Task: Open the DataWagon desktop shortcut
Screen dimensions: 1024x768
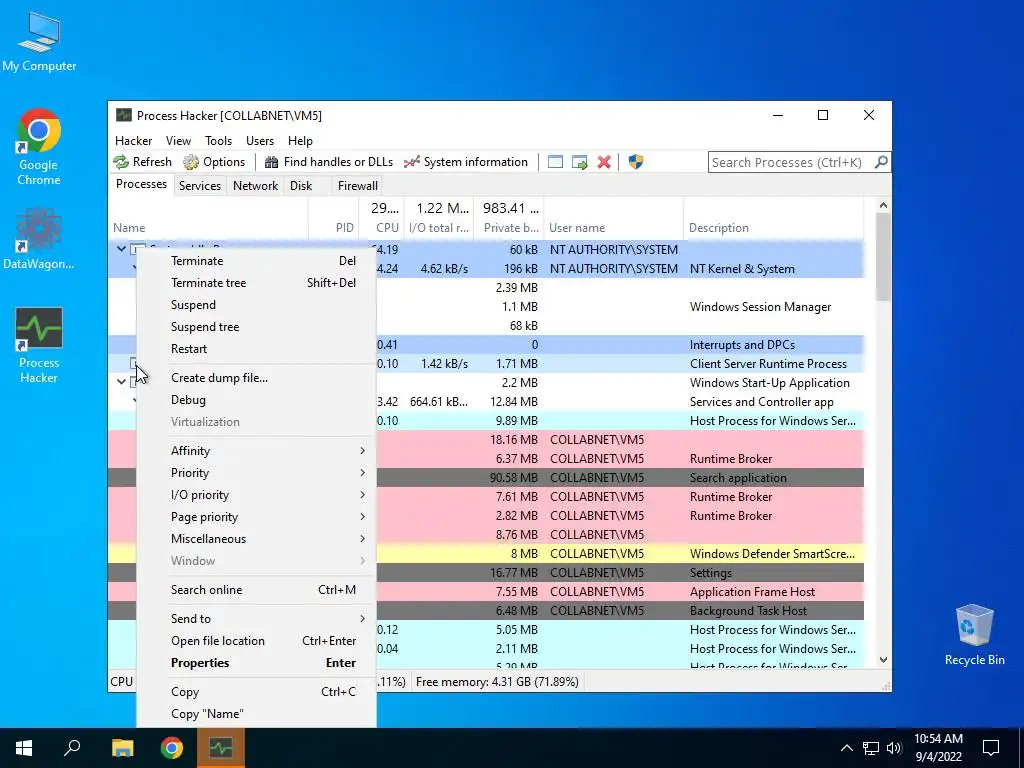Action: click(x=39, y=238)
